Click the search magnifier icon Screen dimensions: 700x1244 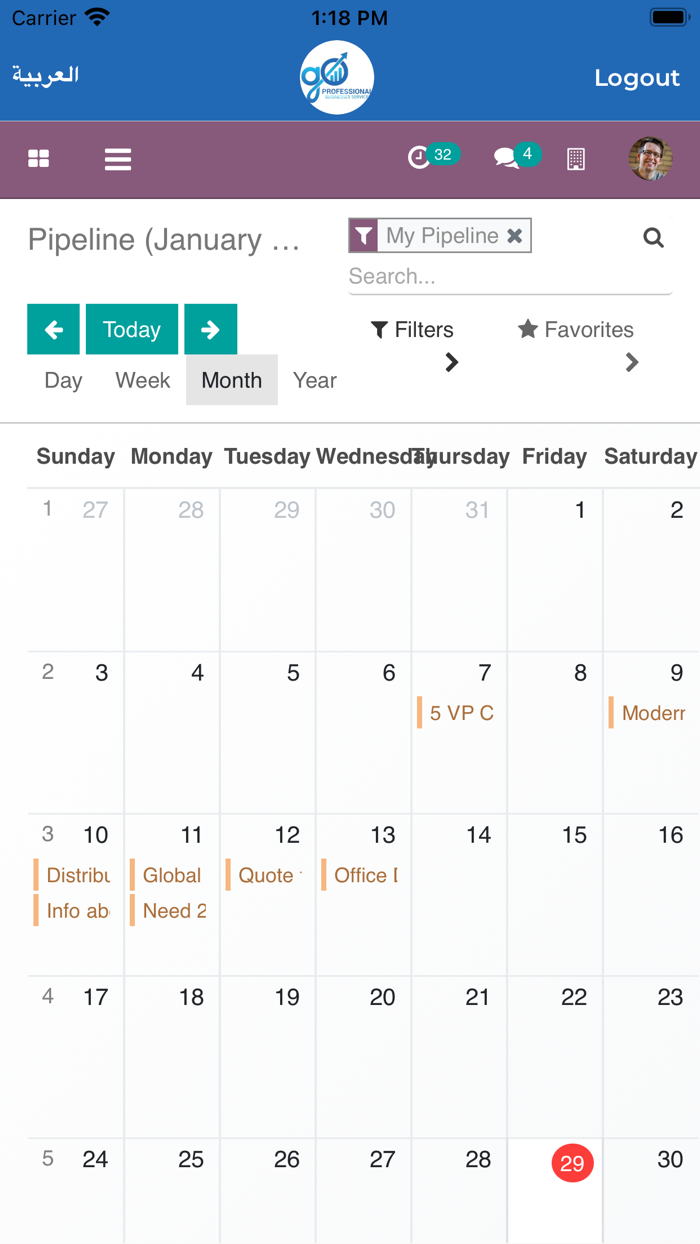pyautogui.click(x=653, y=237)
